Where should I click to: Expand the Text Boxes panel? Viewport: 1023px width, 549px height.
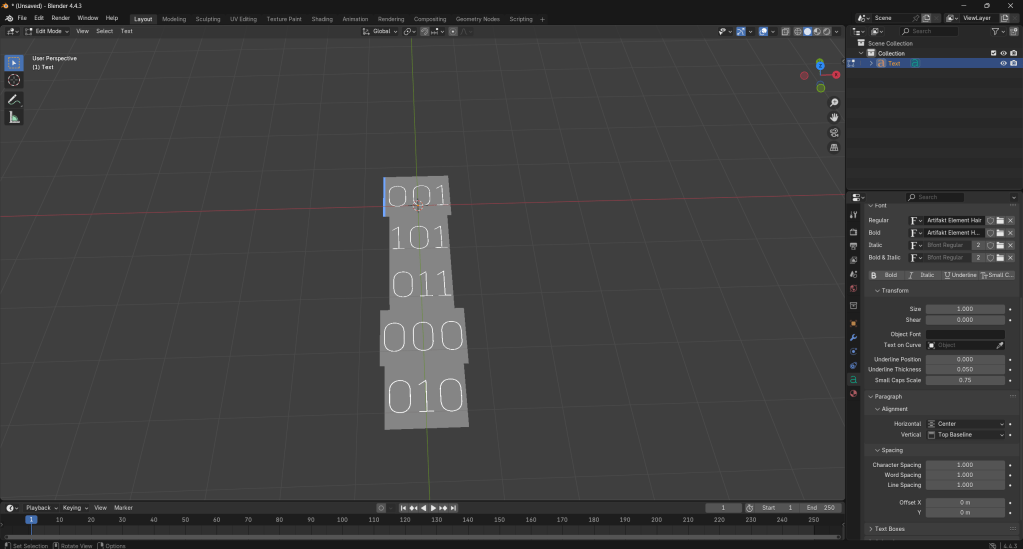coord(888,529)
